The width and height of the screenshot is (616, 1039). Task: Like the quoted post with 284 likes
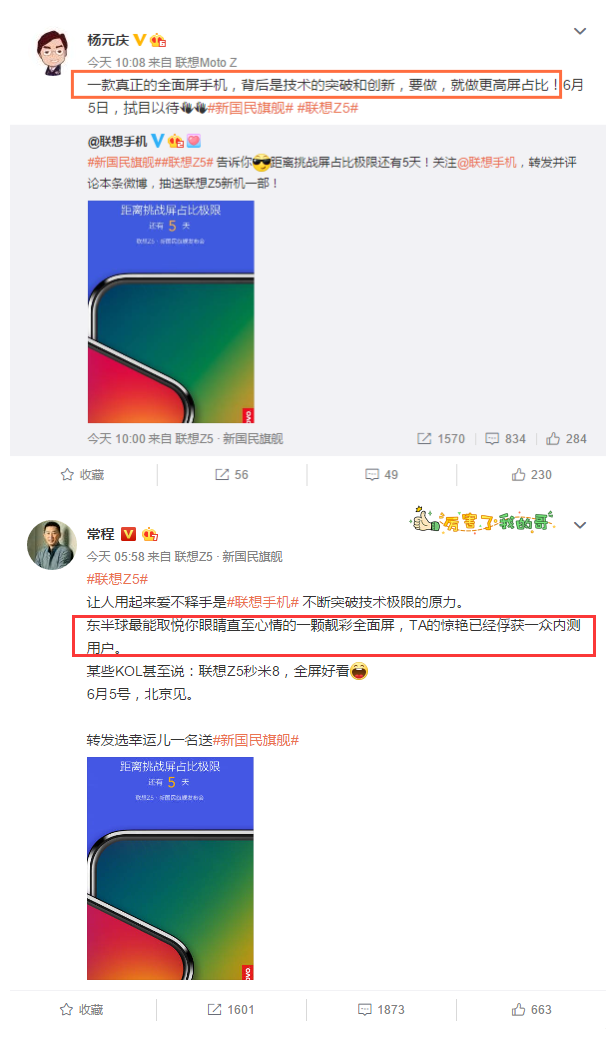click(566, 439)
